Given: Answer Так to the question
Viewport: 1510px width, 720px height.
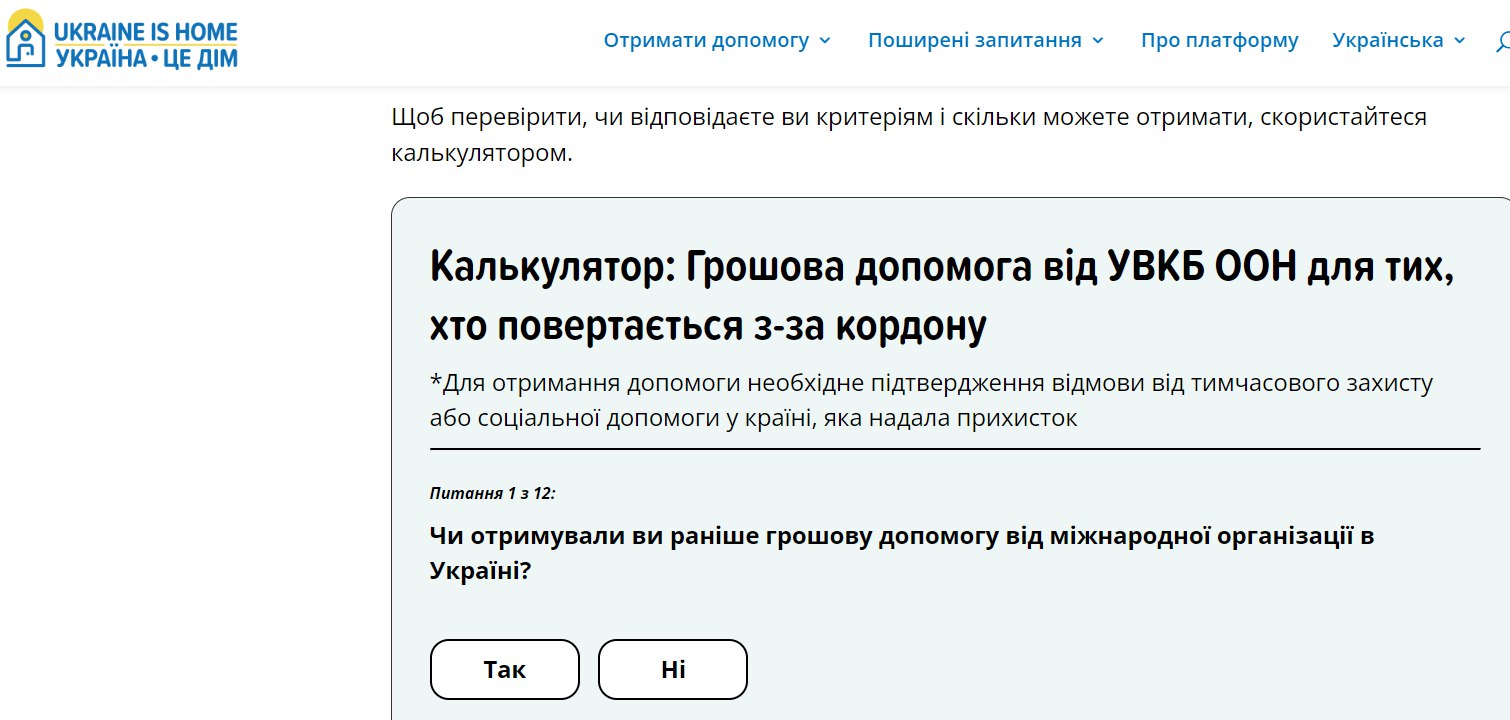Looking at the screenshot, I should coord(505,669).
